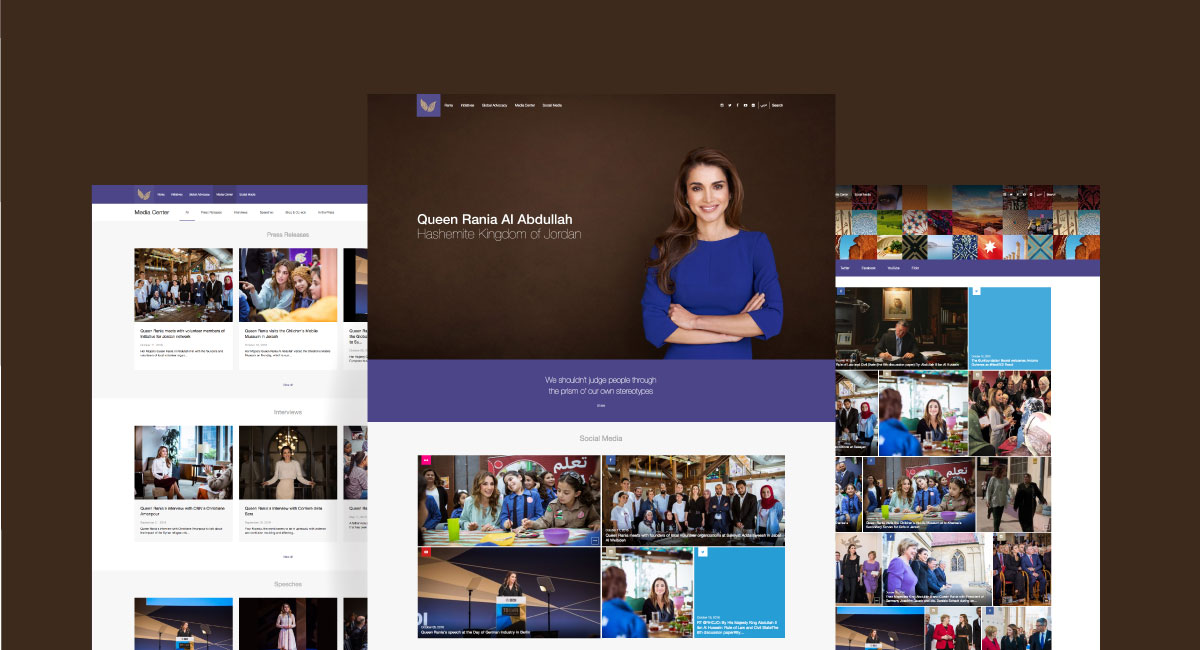Select the highlighted Media Center item in left page nav

[x=224, y=194]
